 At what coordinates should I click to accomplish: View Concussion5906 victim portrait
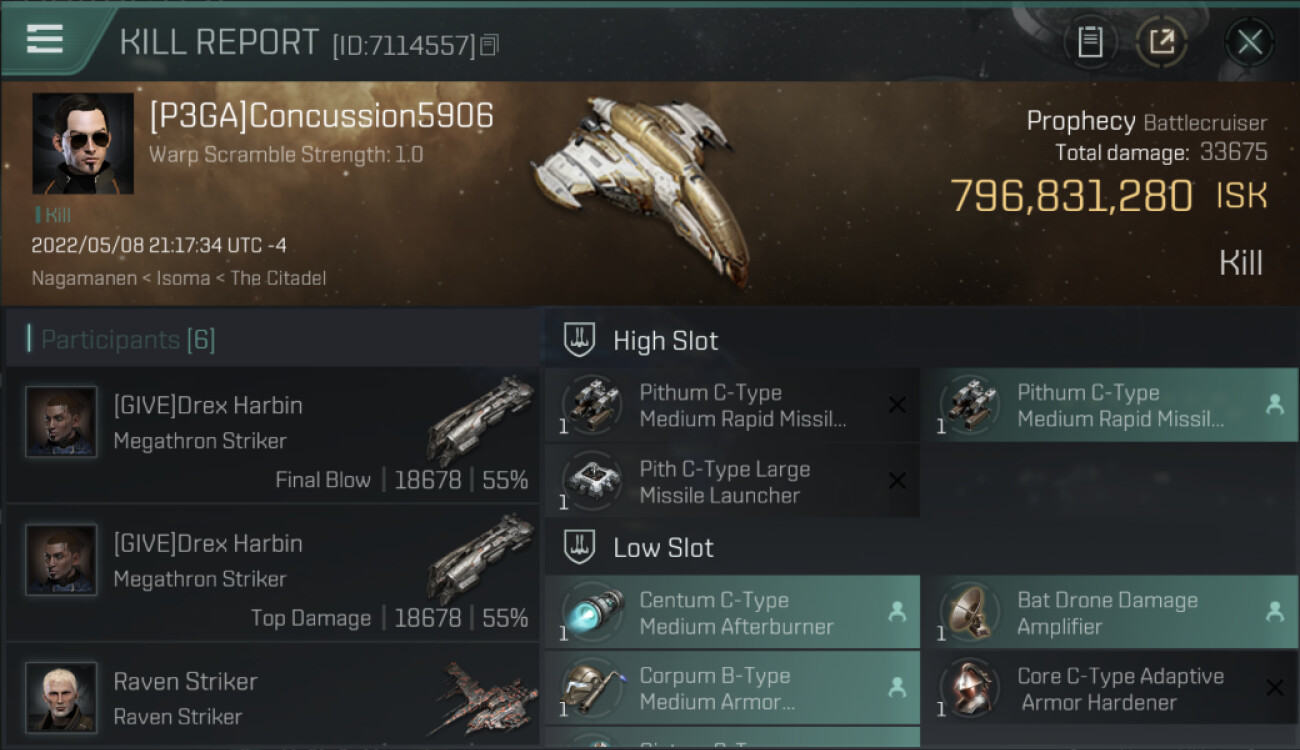coord(82,143)
